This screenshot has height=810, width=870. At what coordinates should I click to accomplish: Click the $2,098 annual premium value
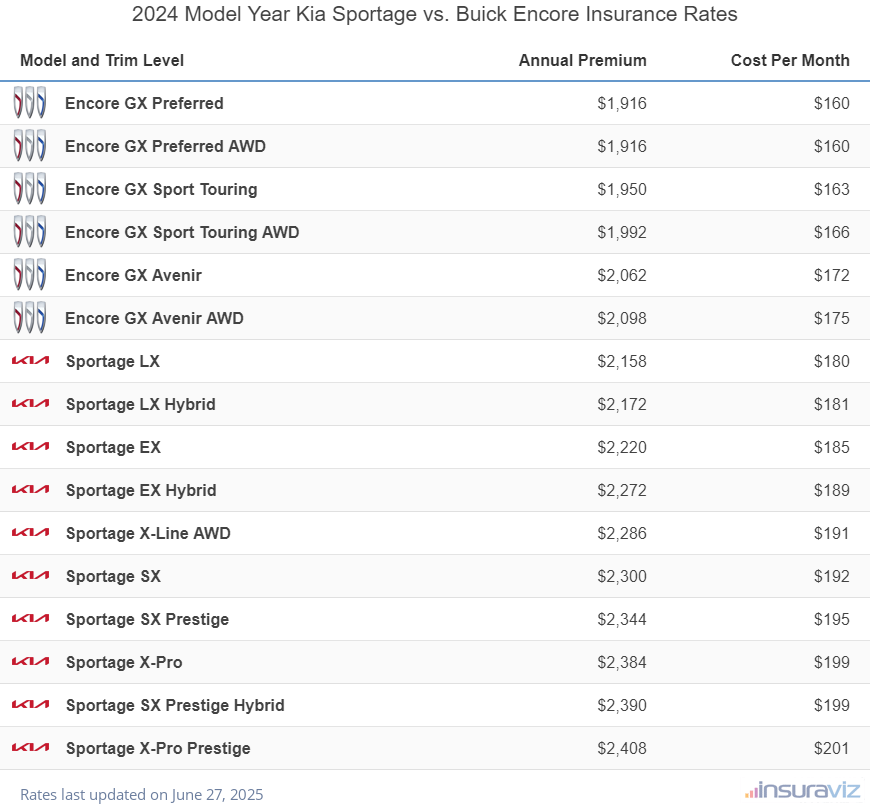coord(622,318)
